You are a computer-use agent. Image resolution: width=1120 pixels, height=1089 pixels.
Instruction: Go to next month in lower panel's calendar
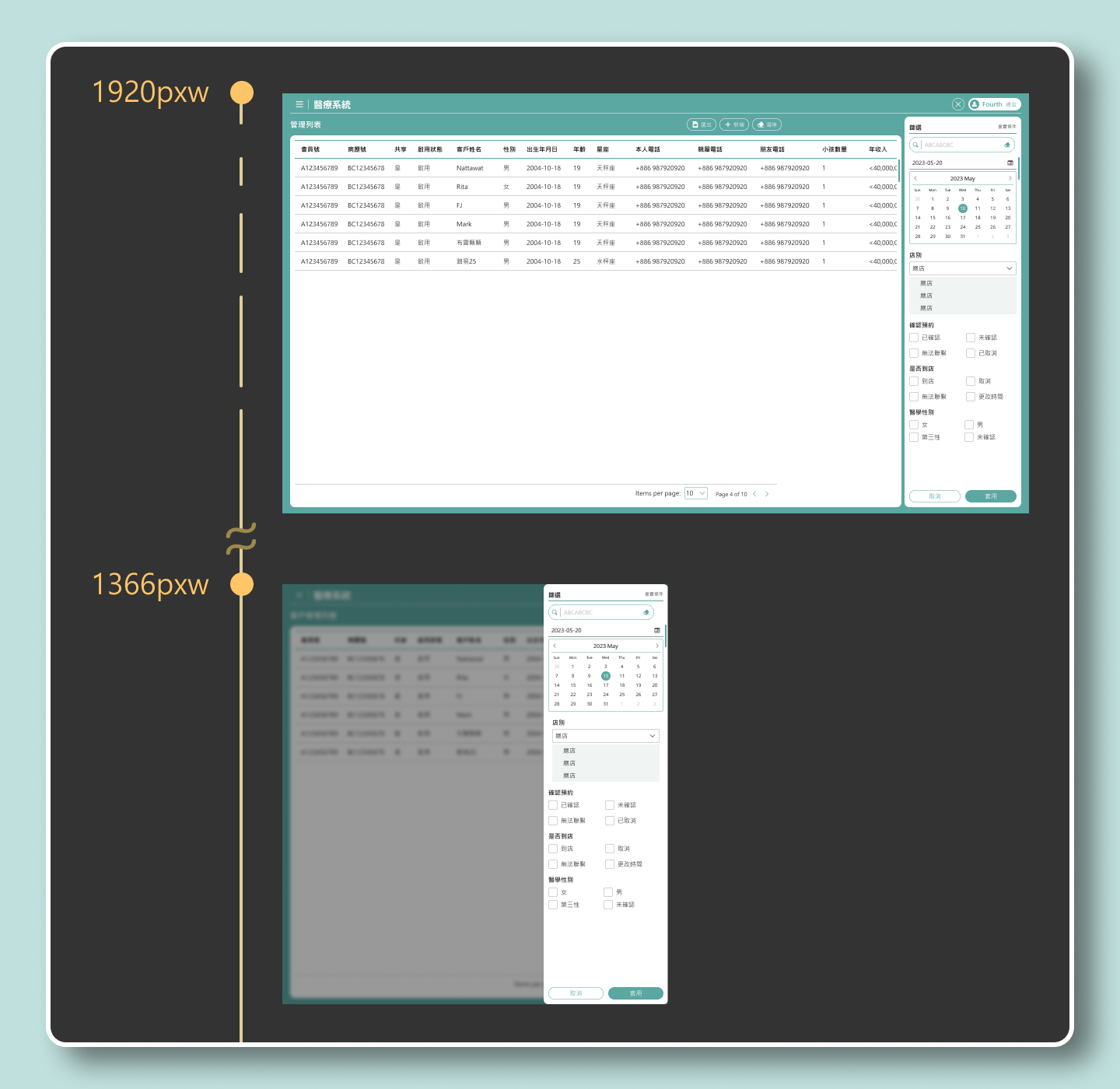pyautogui.click(x=657, y=646)
